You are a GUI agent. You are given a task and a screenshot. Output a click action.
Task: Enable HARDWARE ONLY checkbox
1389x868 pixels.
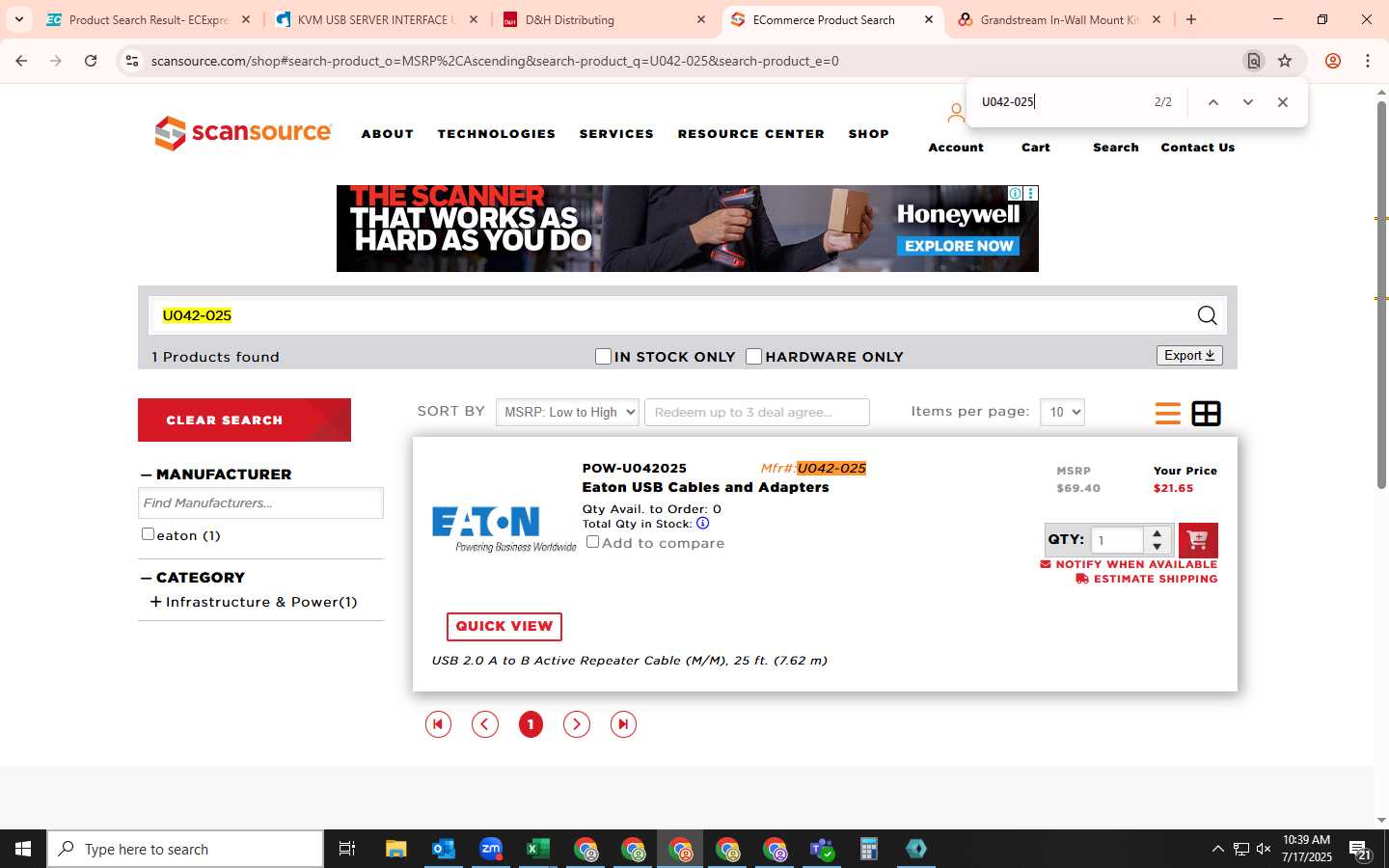(754, 357)
